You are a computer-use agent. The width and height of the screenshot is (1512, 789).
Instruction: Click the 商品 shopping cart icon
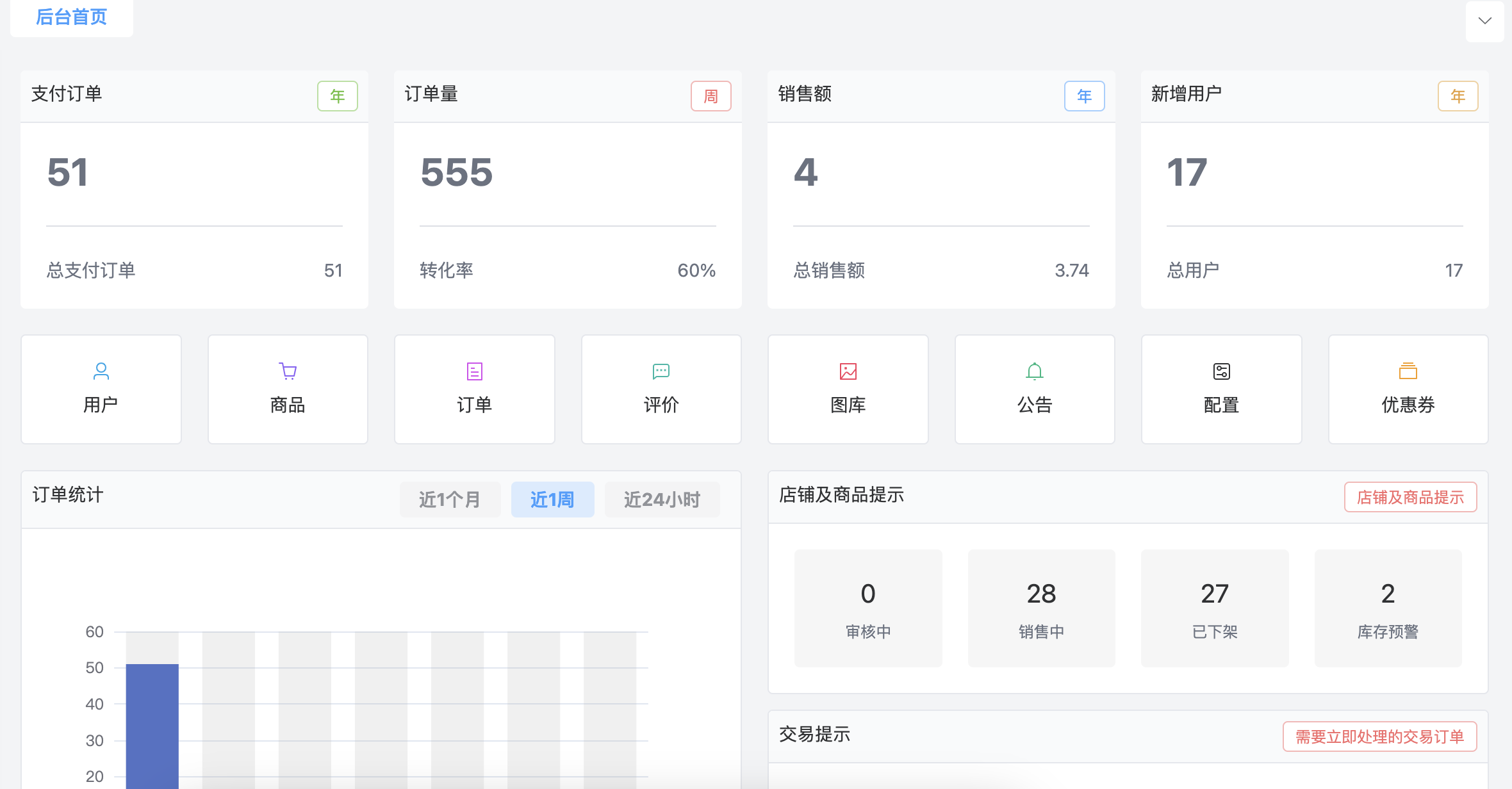(x=288, y=371)
